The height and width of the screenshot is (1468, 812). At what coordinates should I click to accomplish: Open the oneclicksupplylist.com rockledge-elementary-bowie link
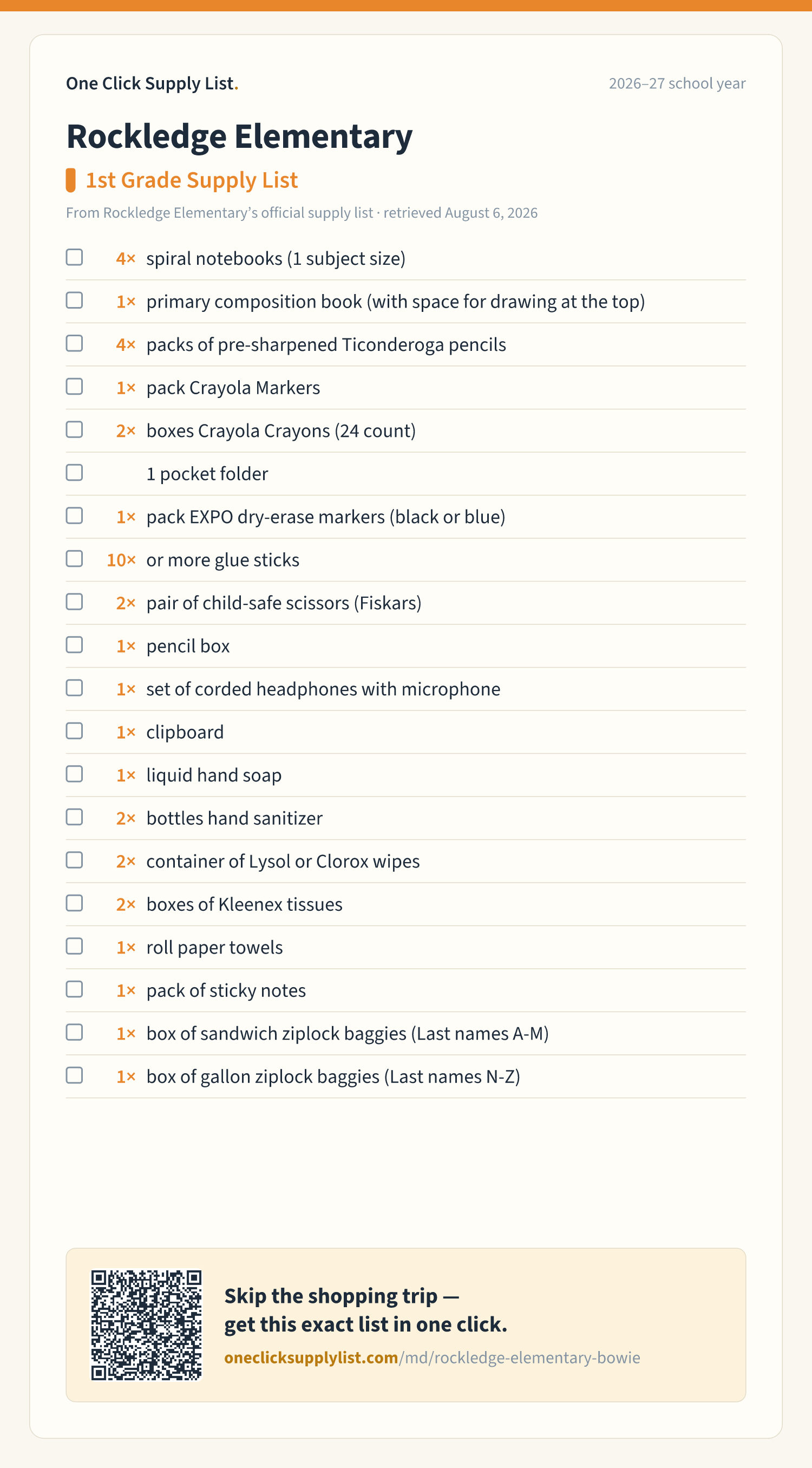pyautogui.click(x=432, y=1358)
